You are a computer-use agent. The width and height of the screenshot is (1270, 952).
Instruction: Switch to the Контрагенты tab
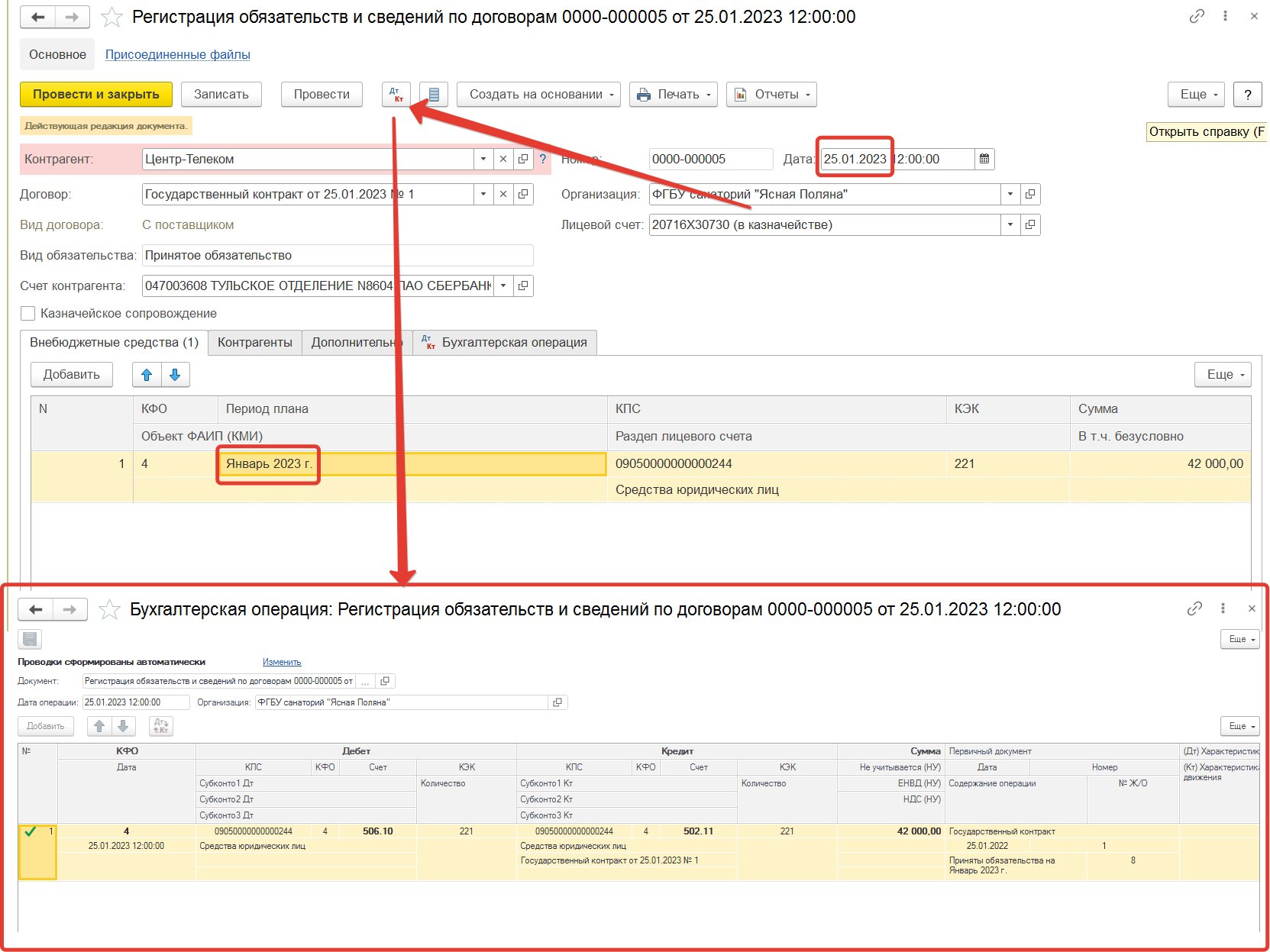[x=254, y=343]
